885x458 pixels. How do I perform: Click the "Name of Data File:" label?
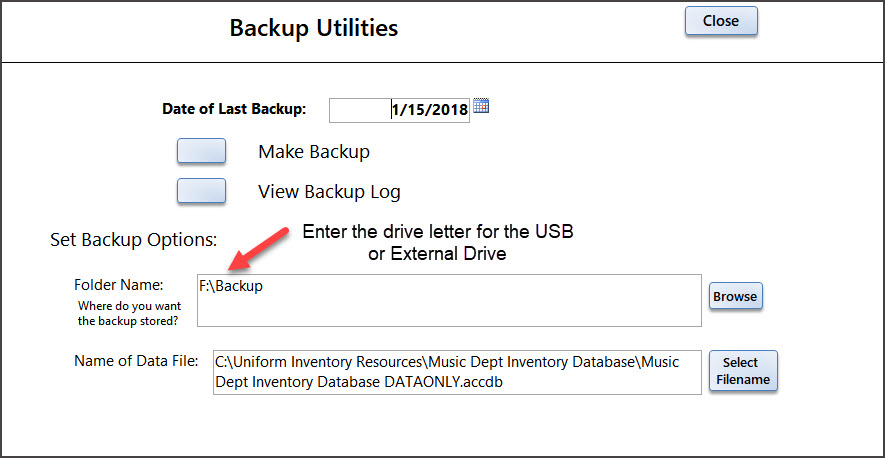pyautogui.click(x=137, y=360)
